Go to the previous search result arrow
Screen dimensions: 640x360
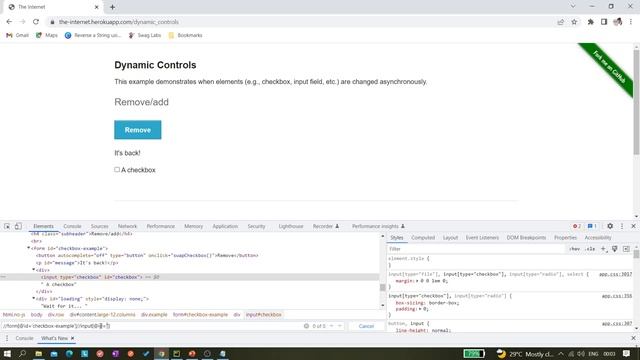(x=332, y=326)
